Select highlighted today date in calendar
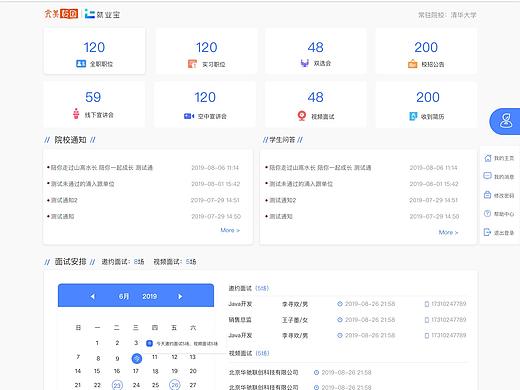Screen dimensions: 520x390 [137, 359]
